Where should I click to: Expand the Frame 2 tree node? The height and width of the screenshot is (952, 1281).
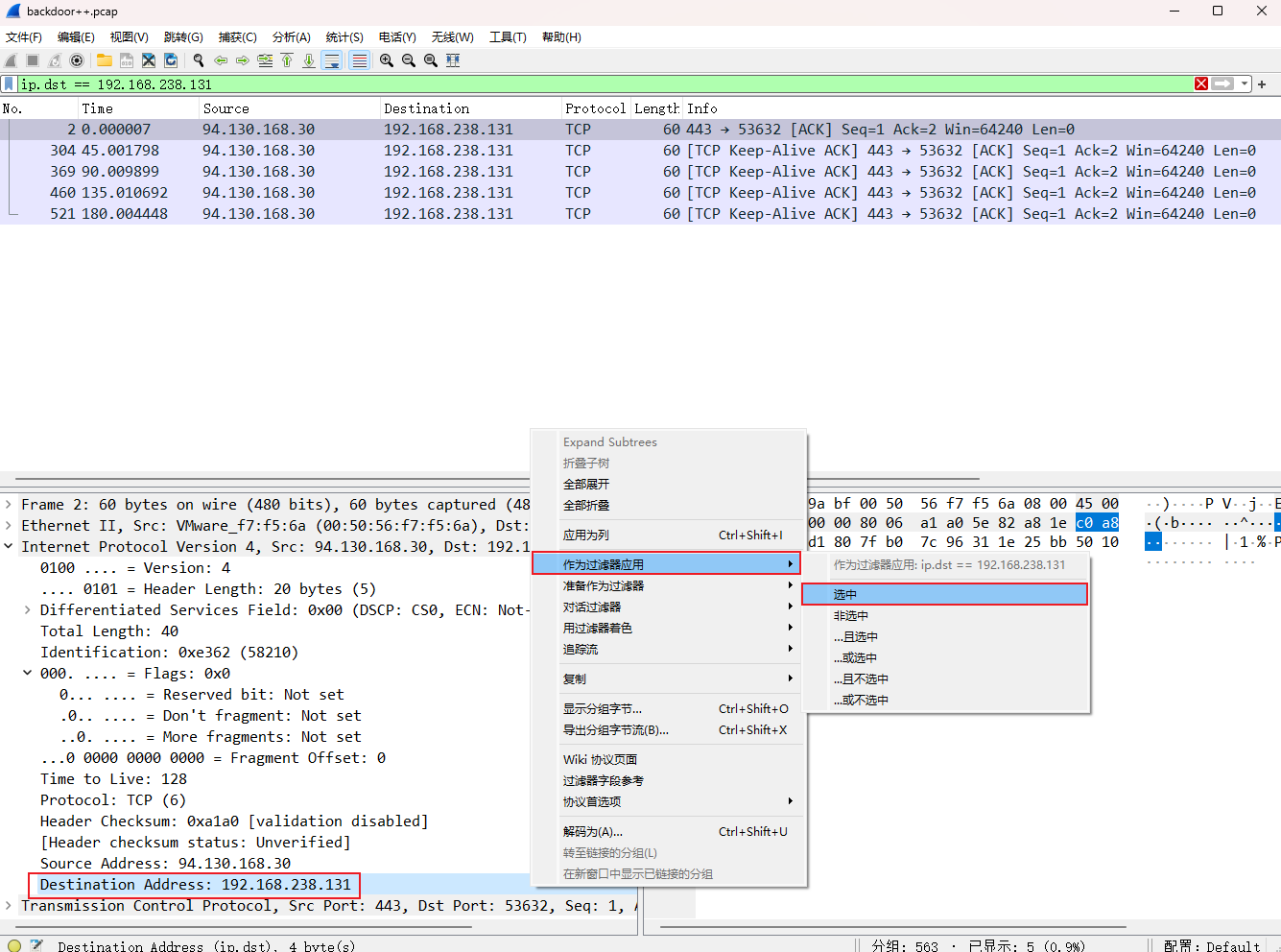(x=9, y=504)
